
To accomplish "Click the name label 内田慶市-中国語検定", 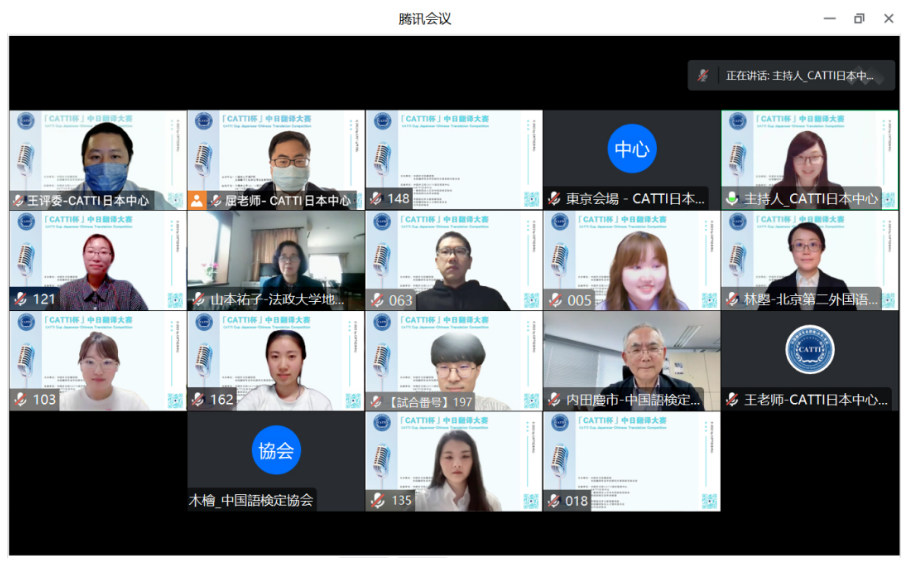I will 633,399.
